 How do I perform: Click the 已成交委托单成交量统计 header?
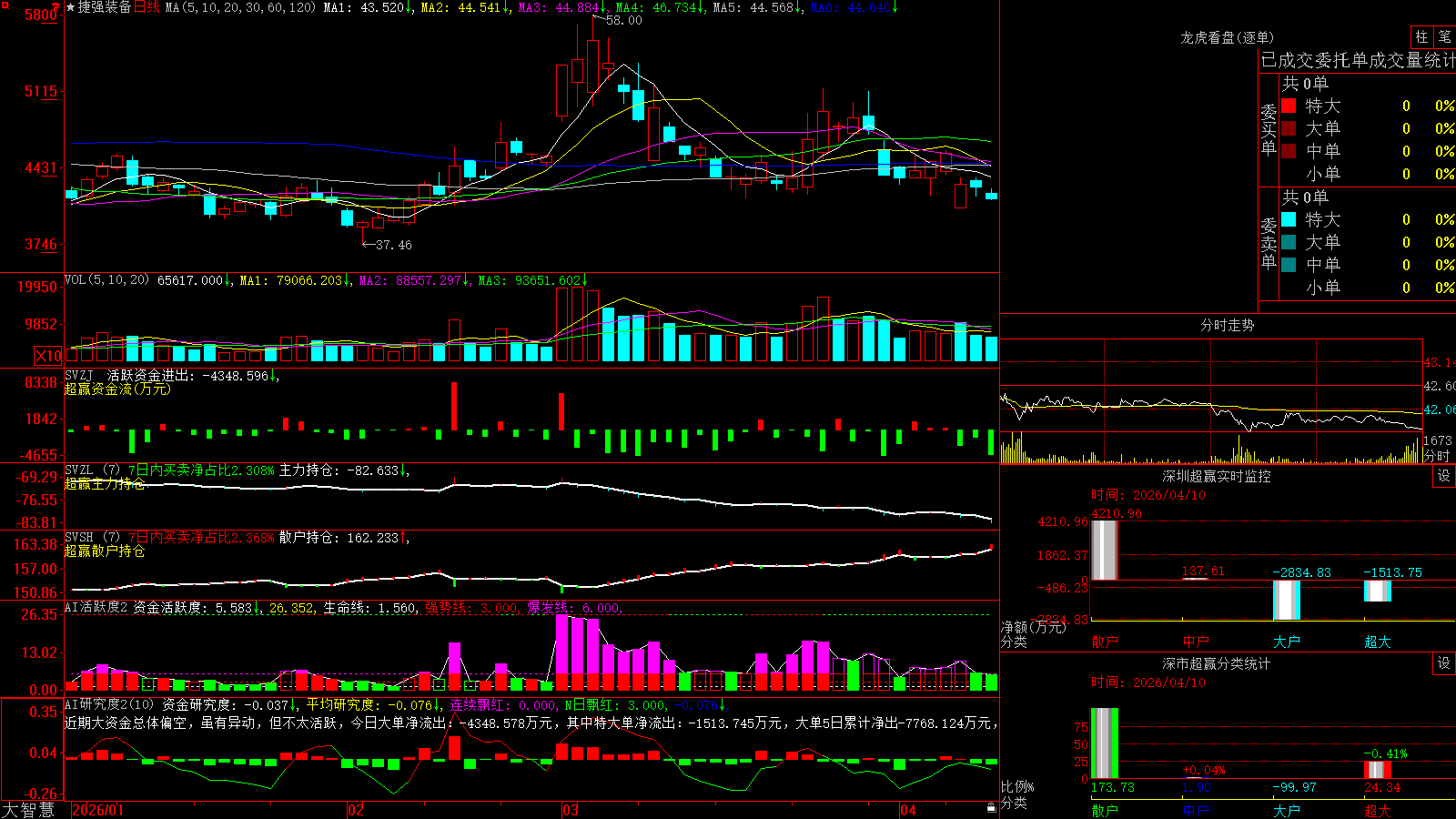(x=1358, y=60)
